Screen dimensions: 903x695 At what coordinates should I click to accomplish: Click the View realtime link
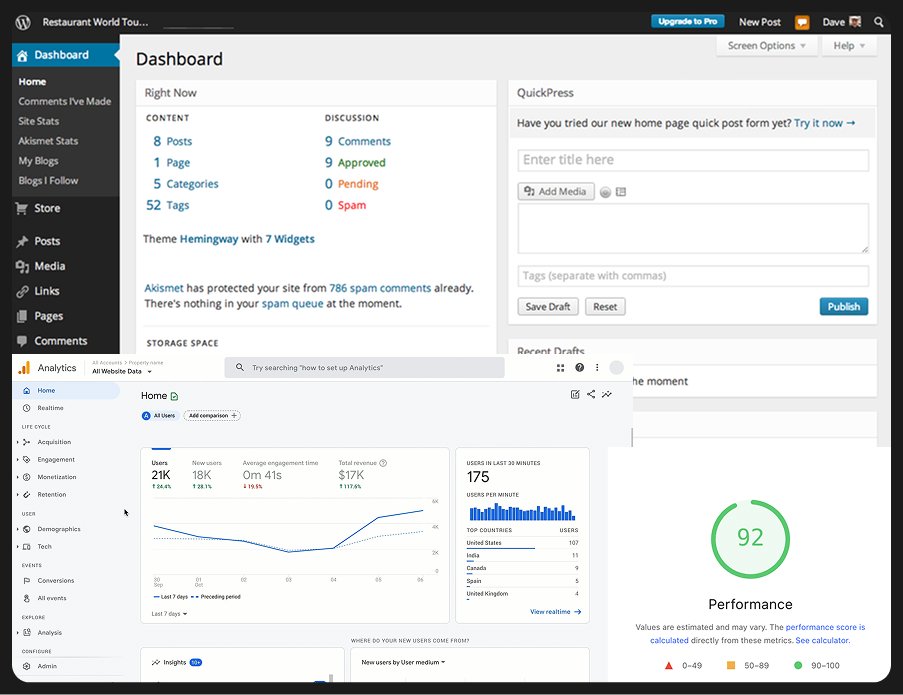click(555, 612)
